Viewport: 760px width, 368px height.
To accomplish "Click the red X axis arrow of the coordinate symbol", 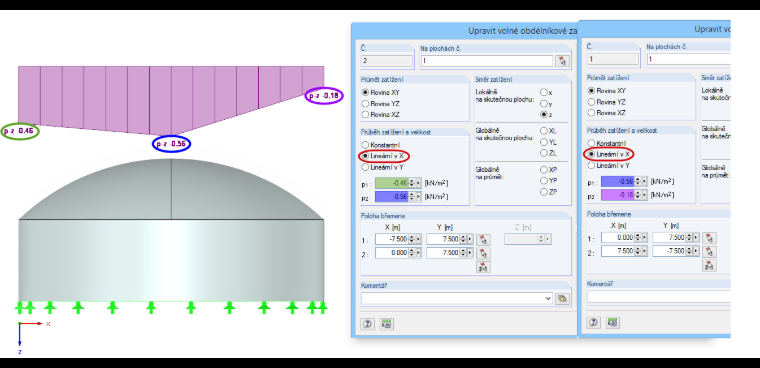I will pos(32,323).
